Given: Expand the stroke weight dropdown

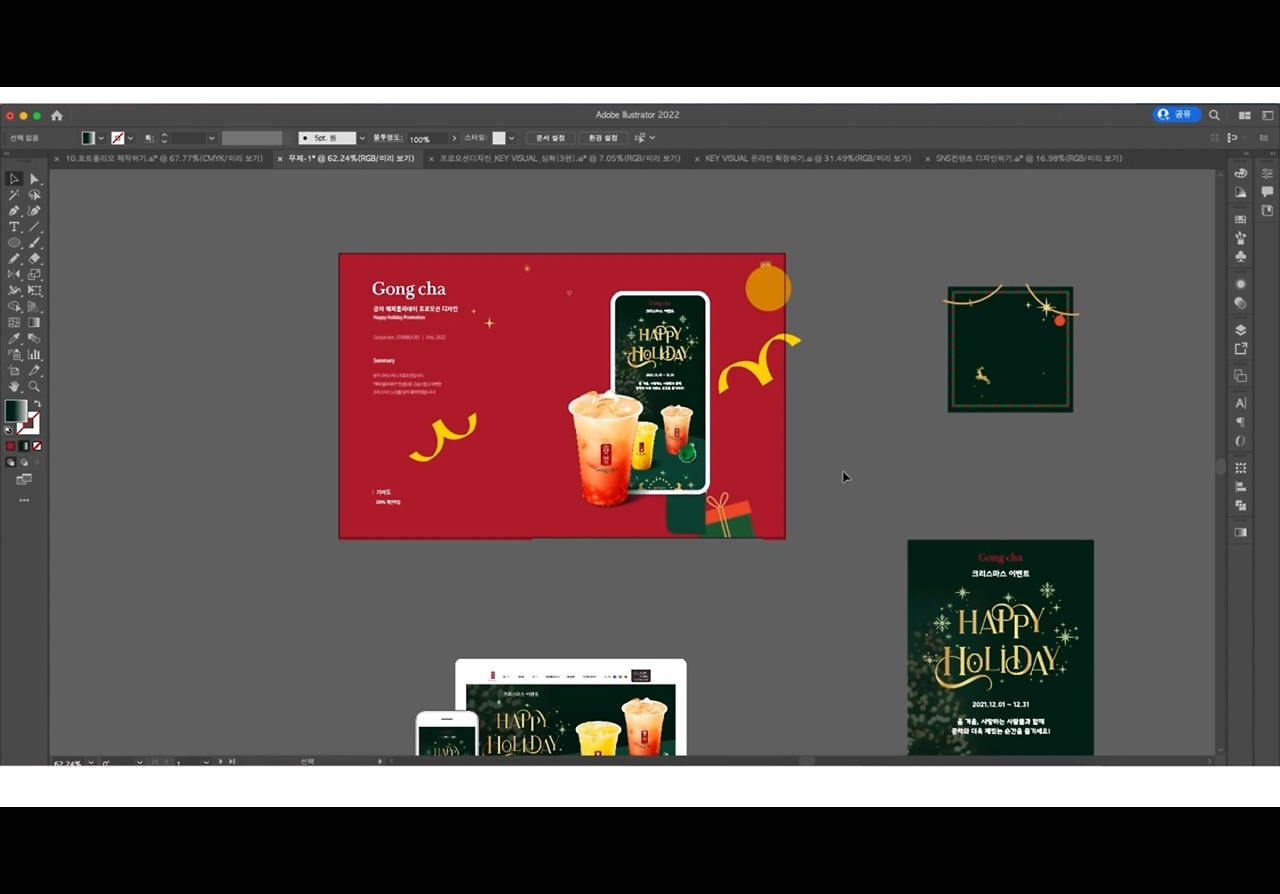Looking at the screenshot, I should click(211, 138).
